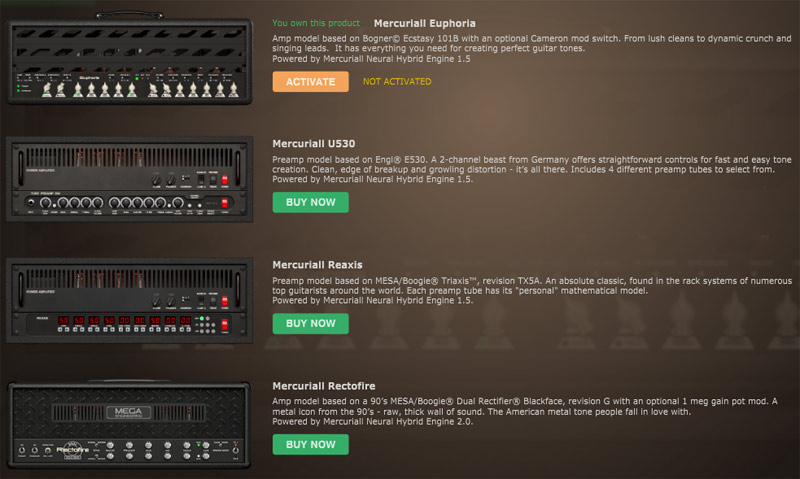800x479 pixels.
Task: Click the 'You own this product' label
Action: 317,23
